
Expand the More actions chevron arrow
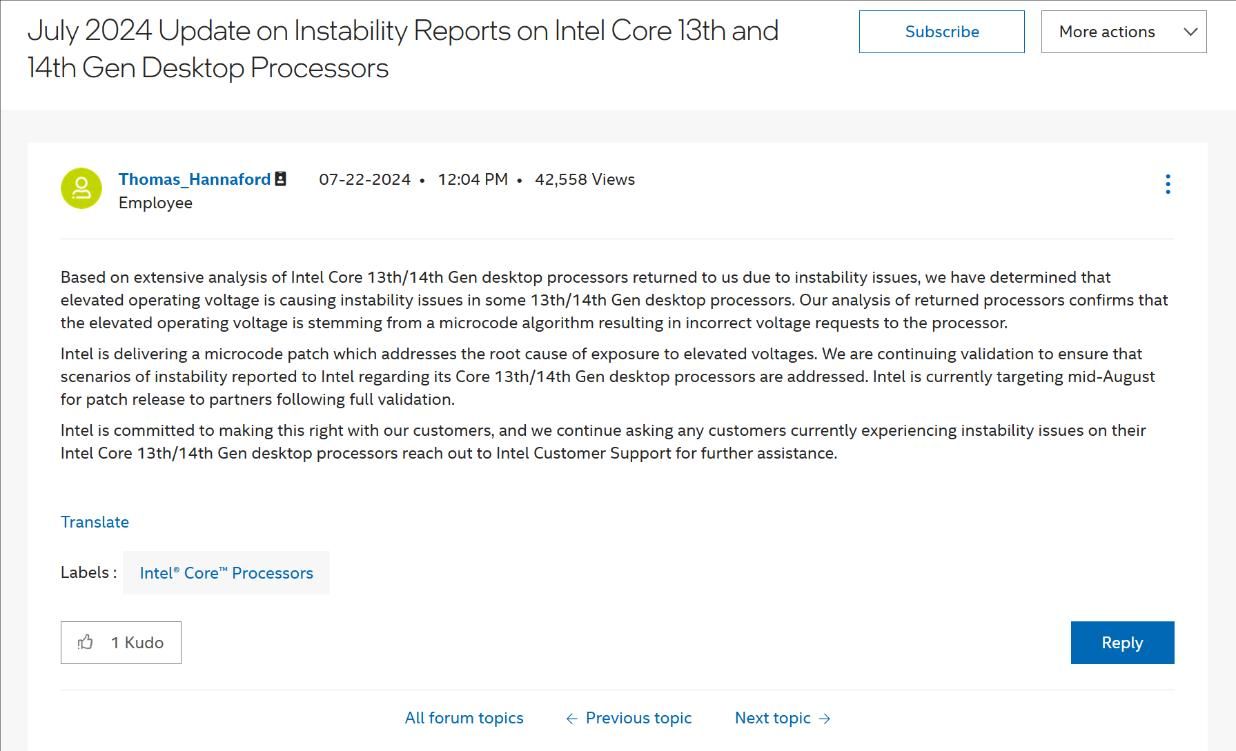[x=1190, y=32]
